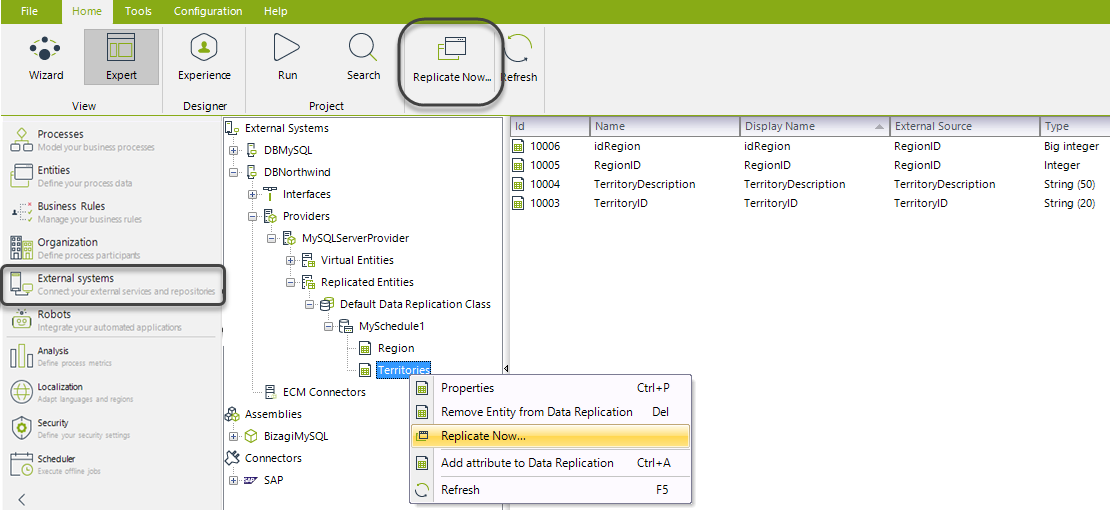Sort by the Display Name column header
Viewport: 1110px width, 510px height.
click(x=815, y=126)
